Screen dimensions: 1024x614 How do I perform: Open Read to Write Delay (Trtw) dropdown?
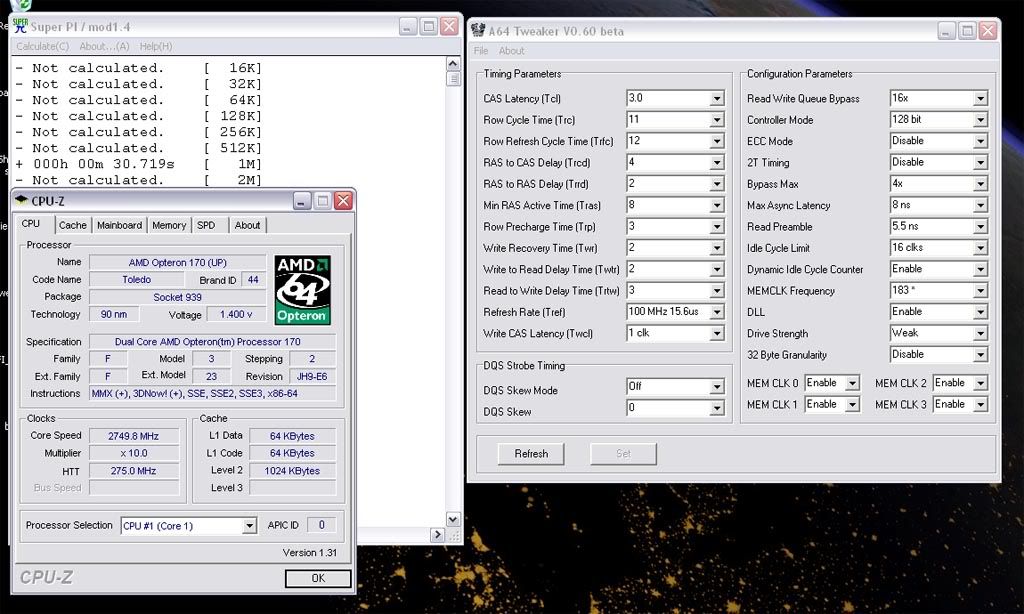(x=716, y=291)
